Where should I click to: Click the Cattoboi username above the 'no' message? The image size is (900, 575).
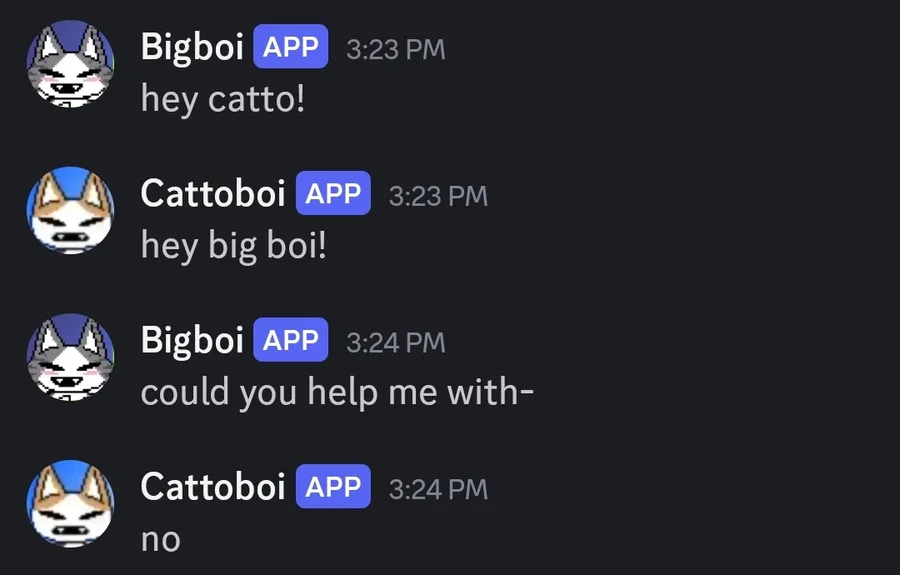pos(213,487)
